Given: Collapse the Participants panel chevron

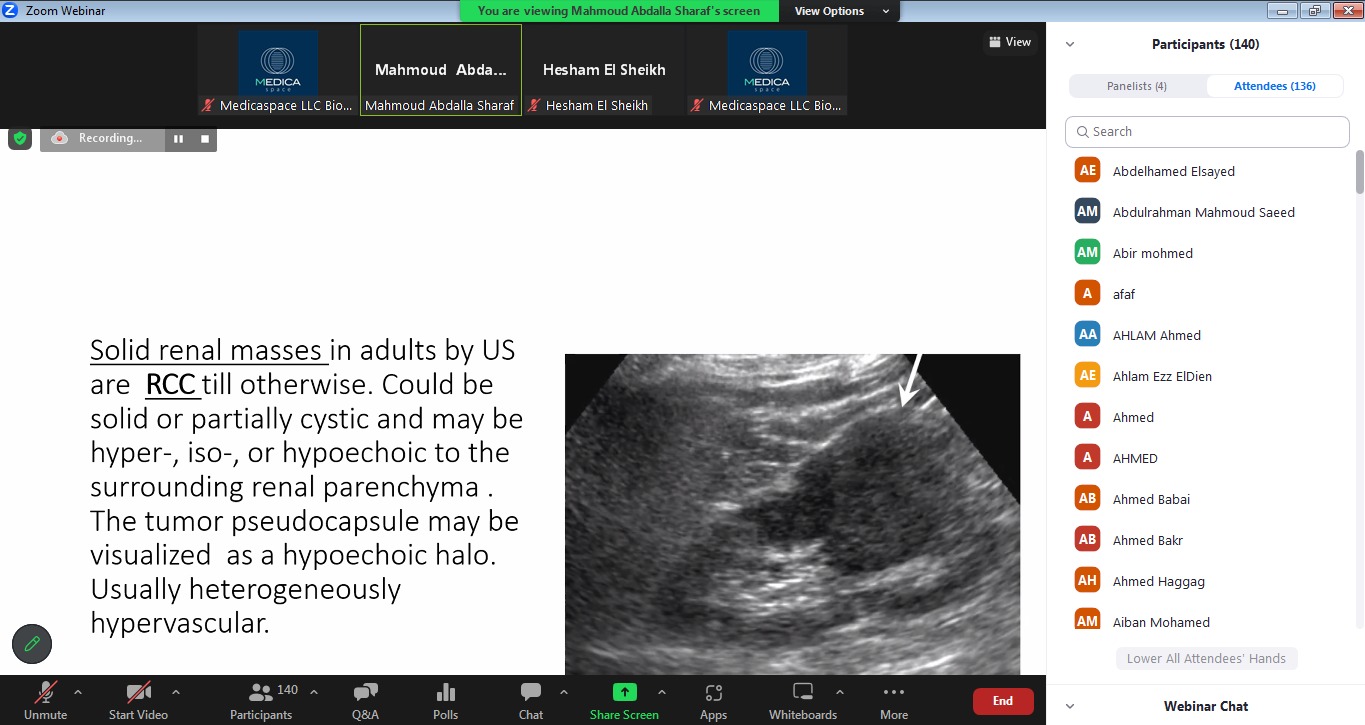Looking at the screenshot, I should point(1070,45).
